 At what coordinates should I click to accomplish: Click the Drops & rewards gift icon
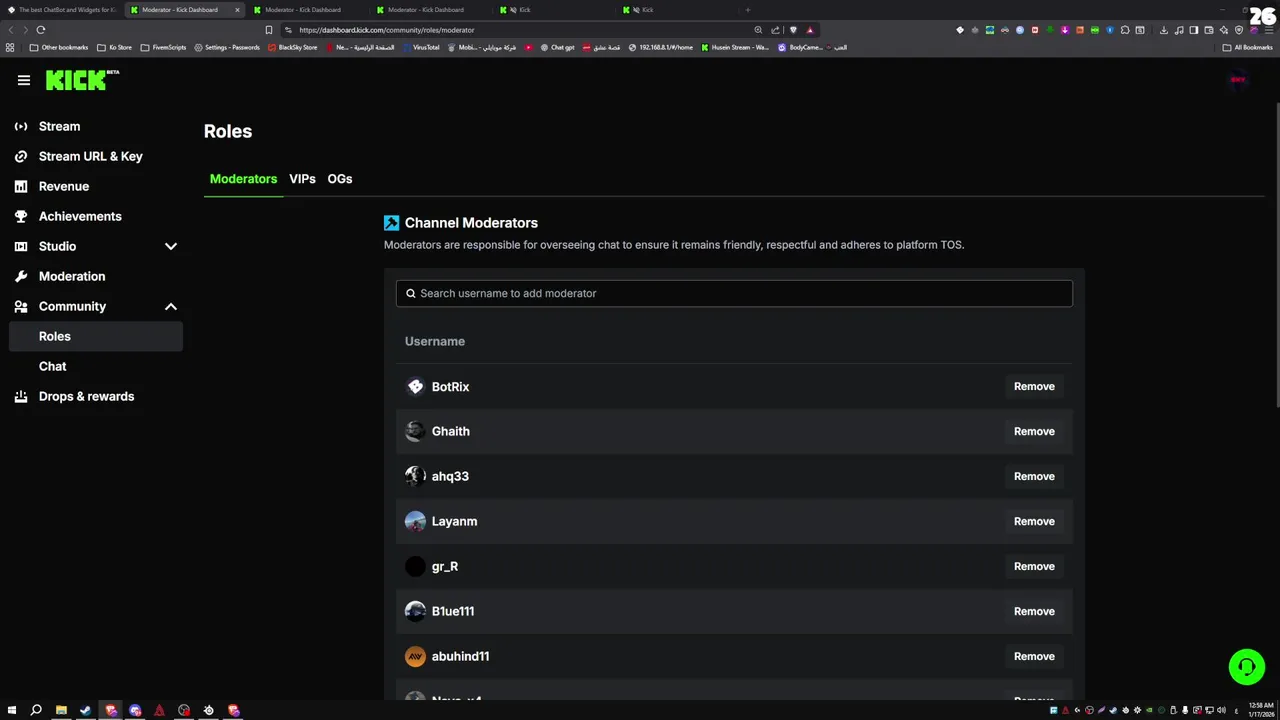[21, 396]
